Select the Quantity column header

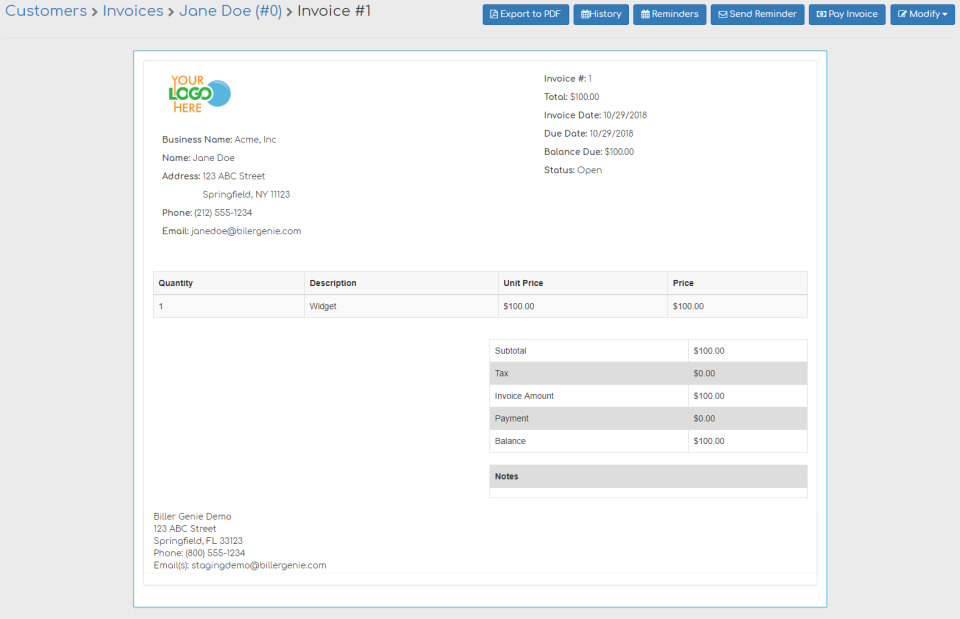tap(176, 283)
